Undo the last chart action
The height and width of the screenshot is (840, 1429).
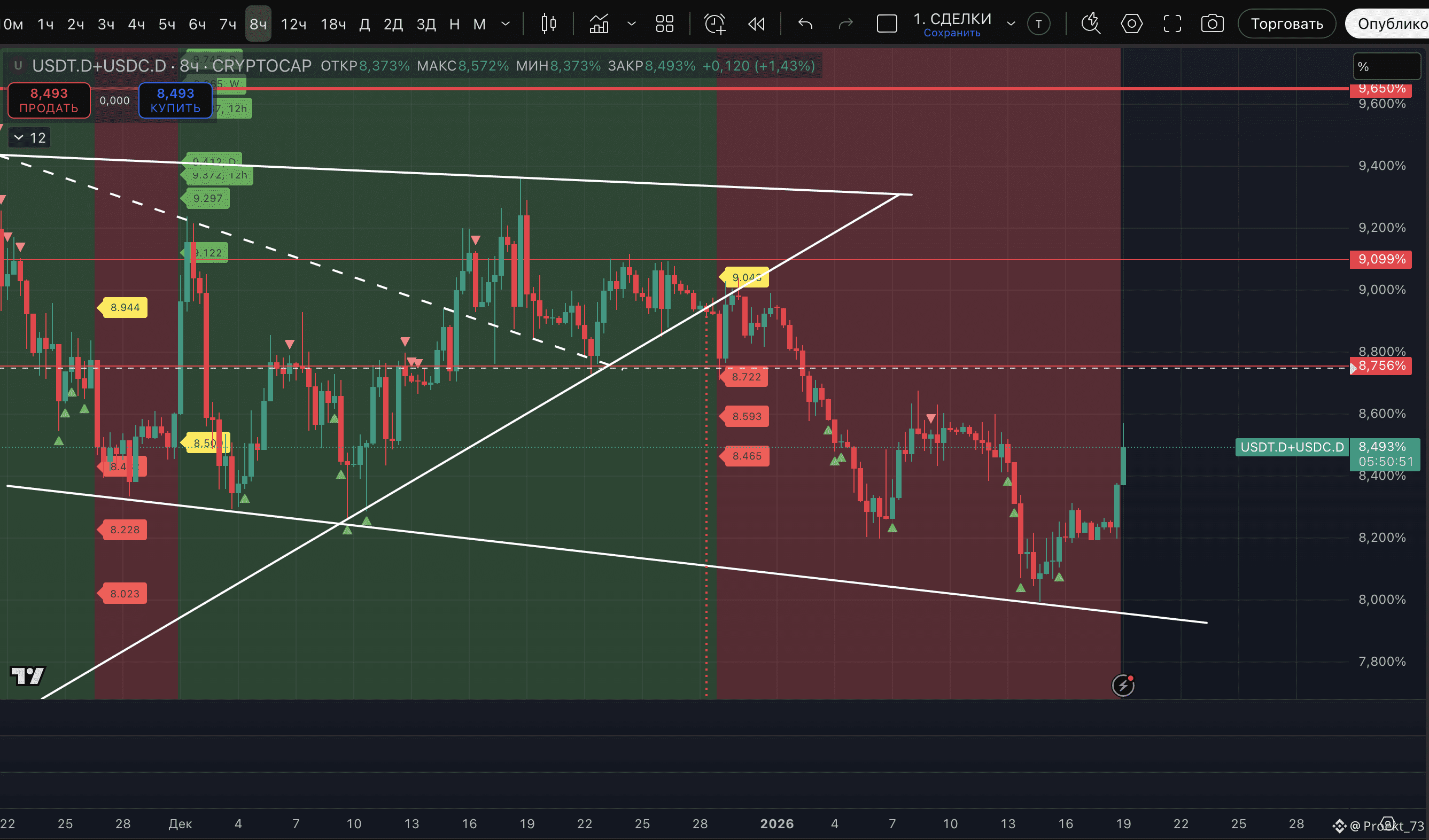tap(805, 24)
